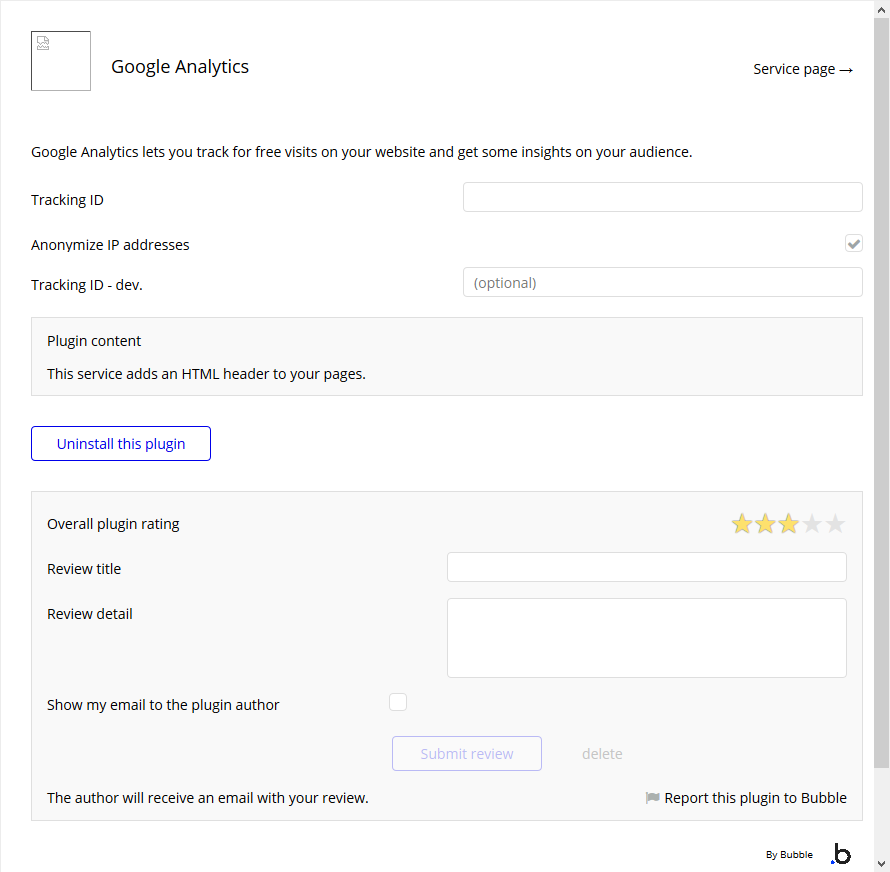Click the Review detail text area
Viewport: 890px width, 872px height.
tap(646, 638)
